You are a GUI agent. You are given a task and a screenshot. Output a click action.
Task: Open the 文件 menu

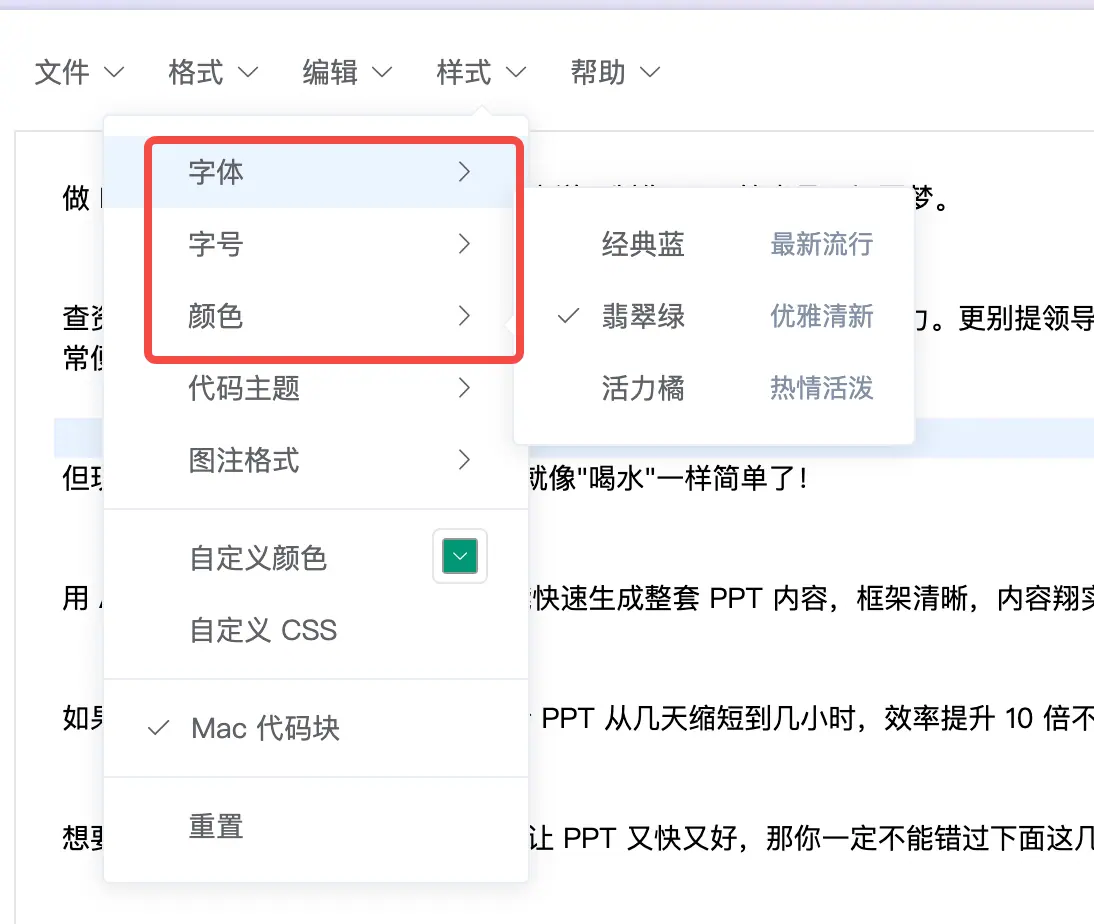pyautogui.click(x=79, y=72)
